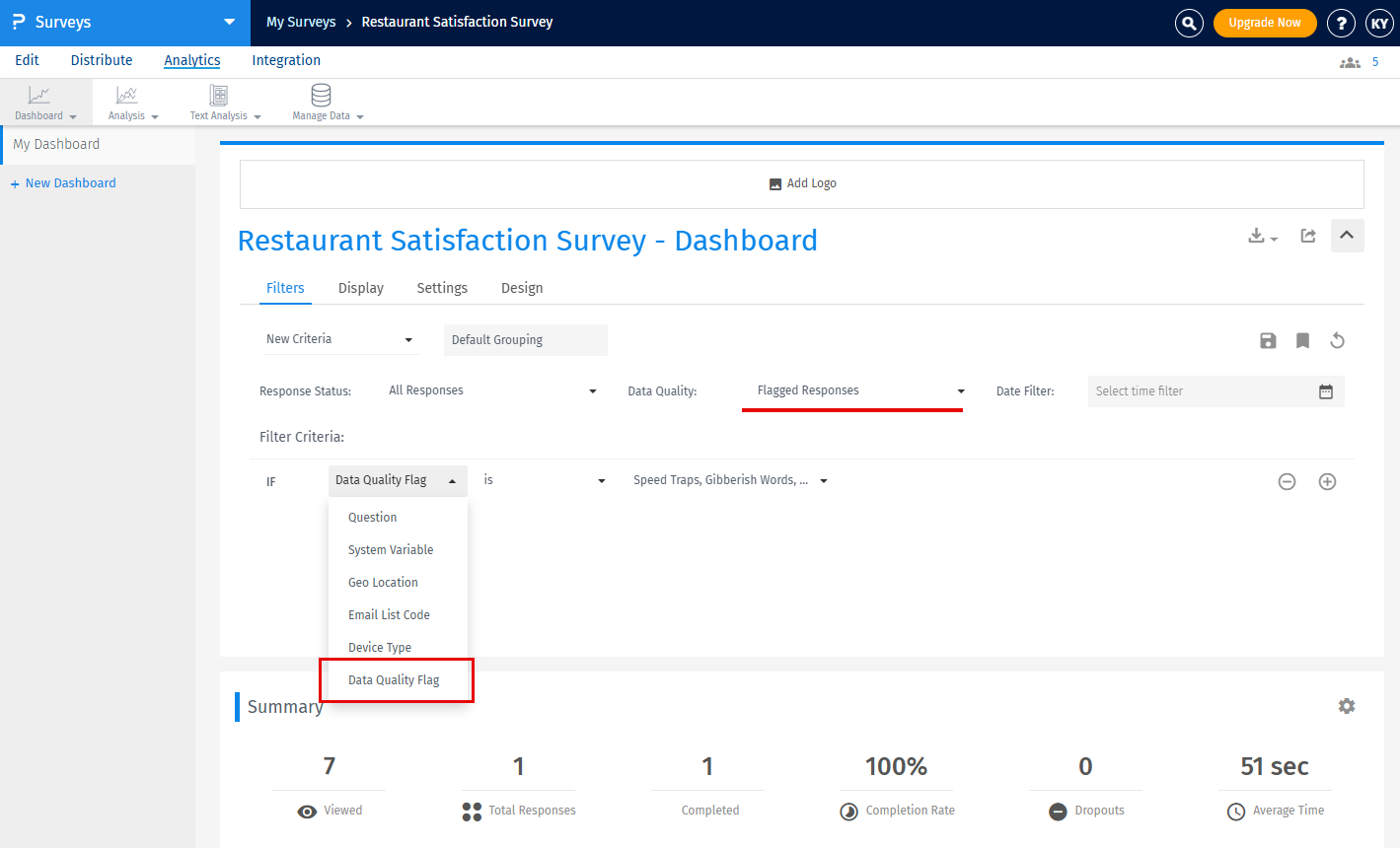Share the dashboard via the share icon
This screenshot has width=1400, height=848.
(1308, 236)
